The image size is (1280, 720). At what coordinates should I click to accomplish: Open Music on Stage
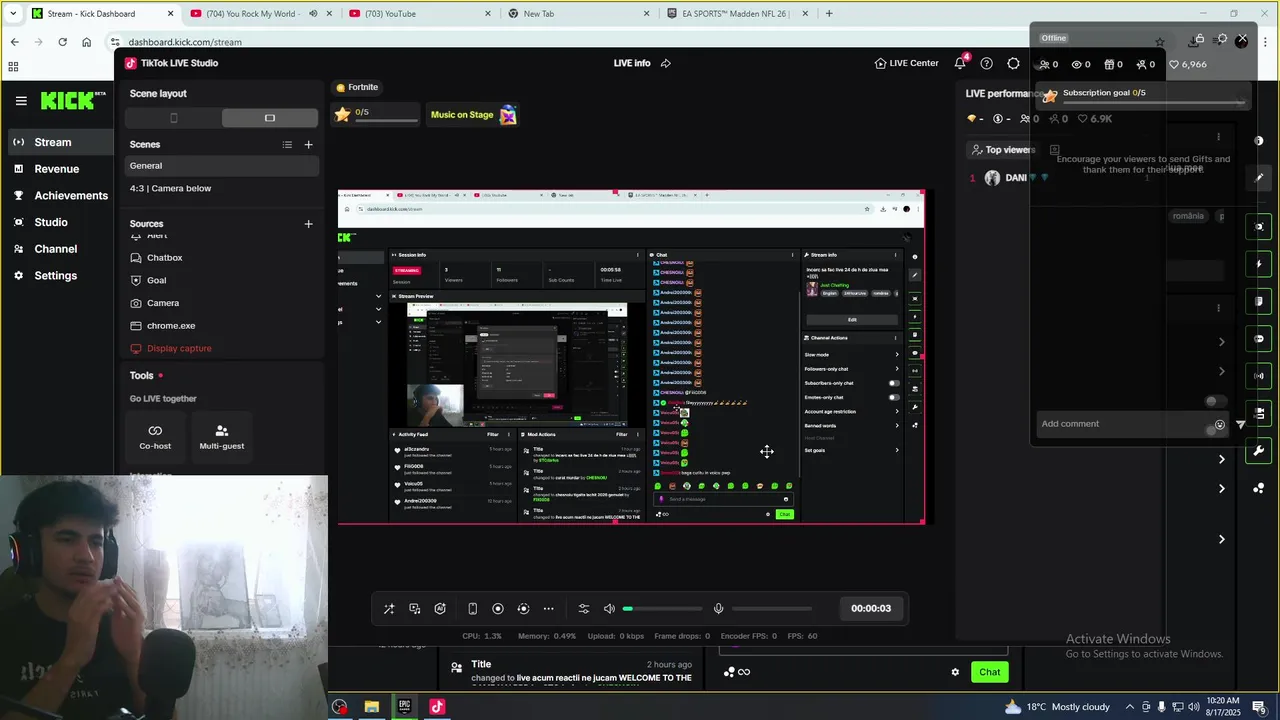pyautogui.click(x=473, y=115)
